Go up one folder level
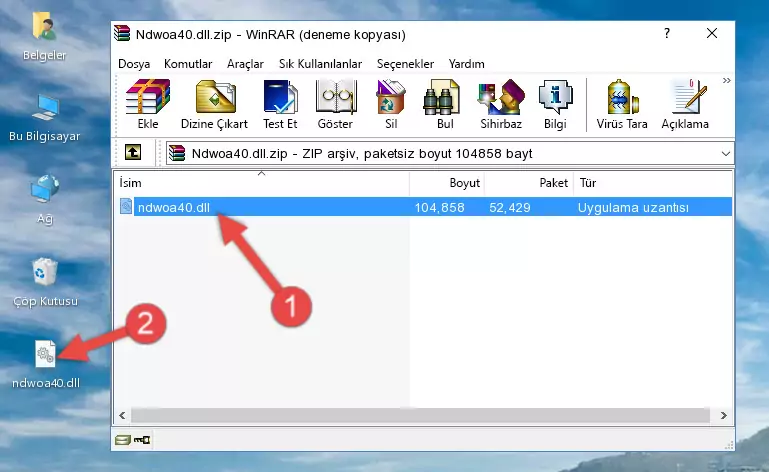769x472 pixels. pyautogui.click(x=133, y=153)
